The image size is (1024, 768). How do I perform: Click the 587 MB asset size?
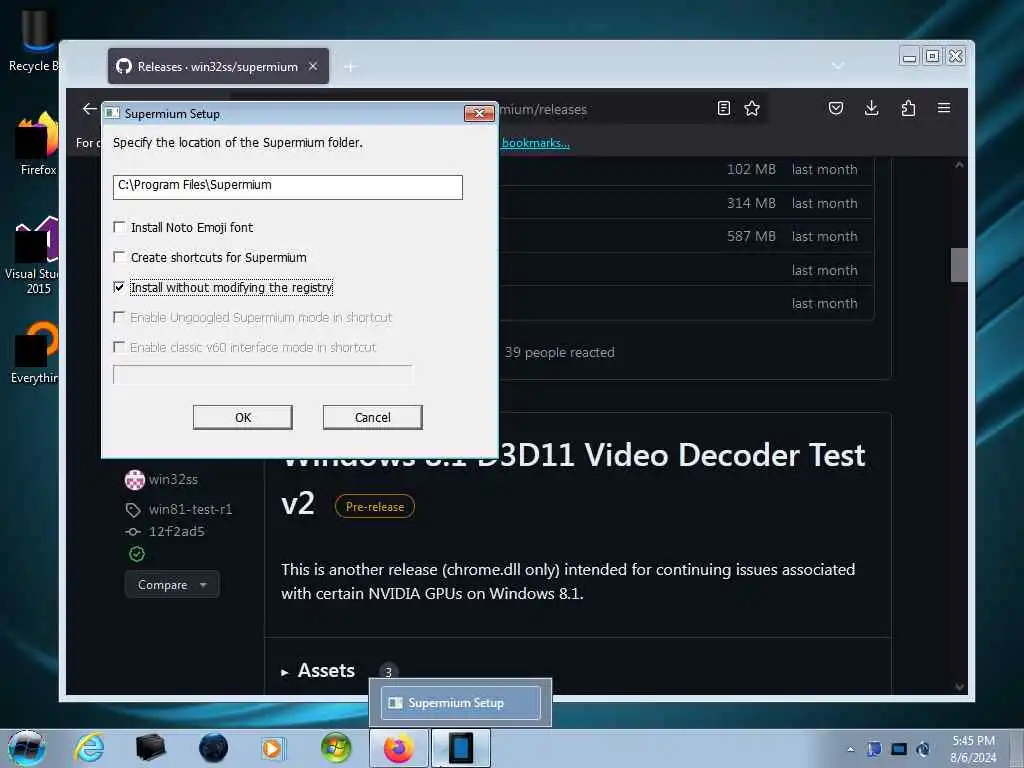(x=751, y=236)
